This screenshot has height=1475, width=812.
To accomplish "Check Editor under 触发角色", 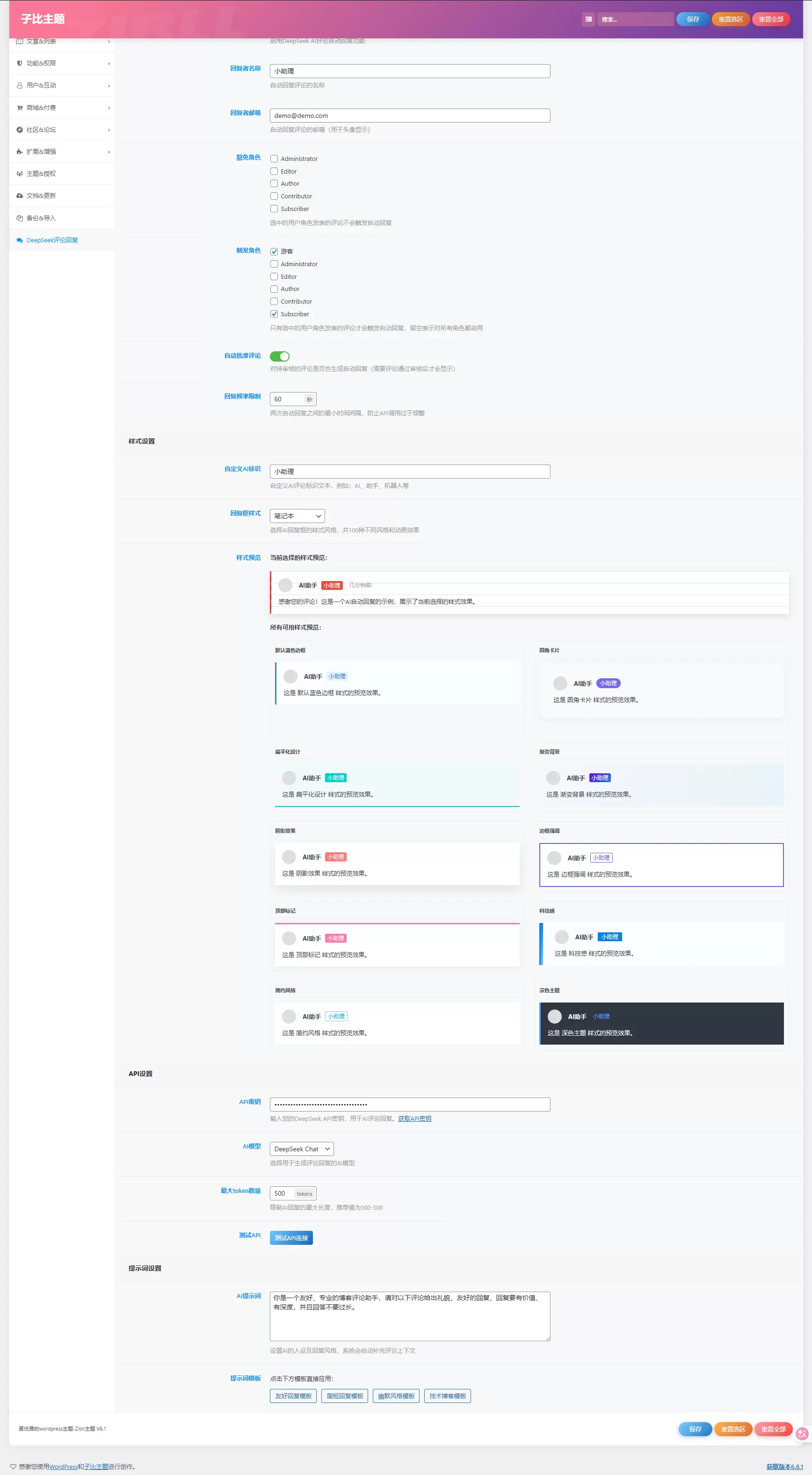I will (274, 276).
